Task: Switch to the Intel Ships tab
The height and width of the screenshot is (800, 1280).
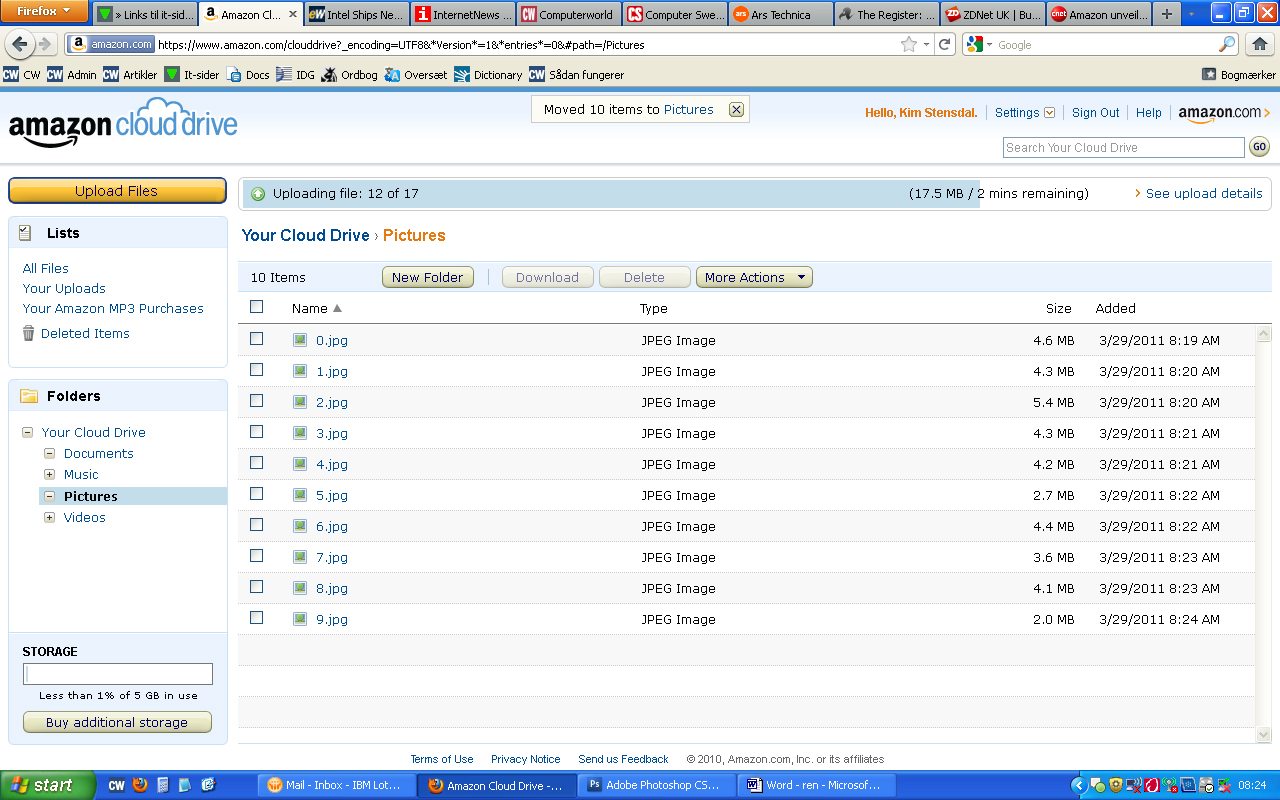Action: click(355, 14)
